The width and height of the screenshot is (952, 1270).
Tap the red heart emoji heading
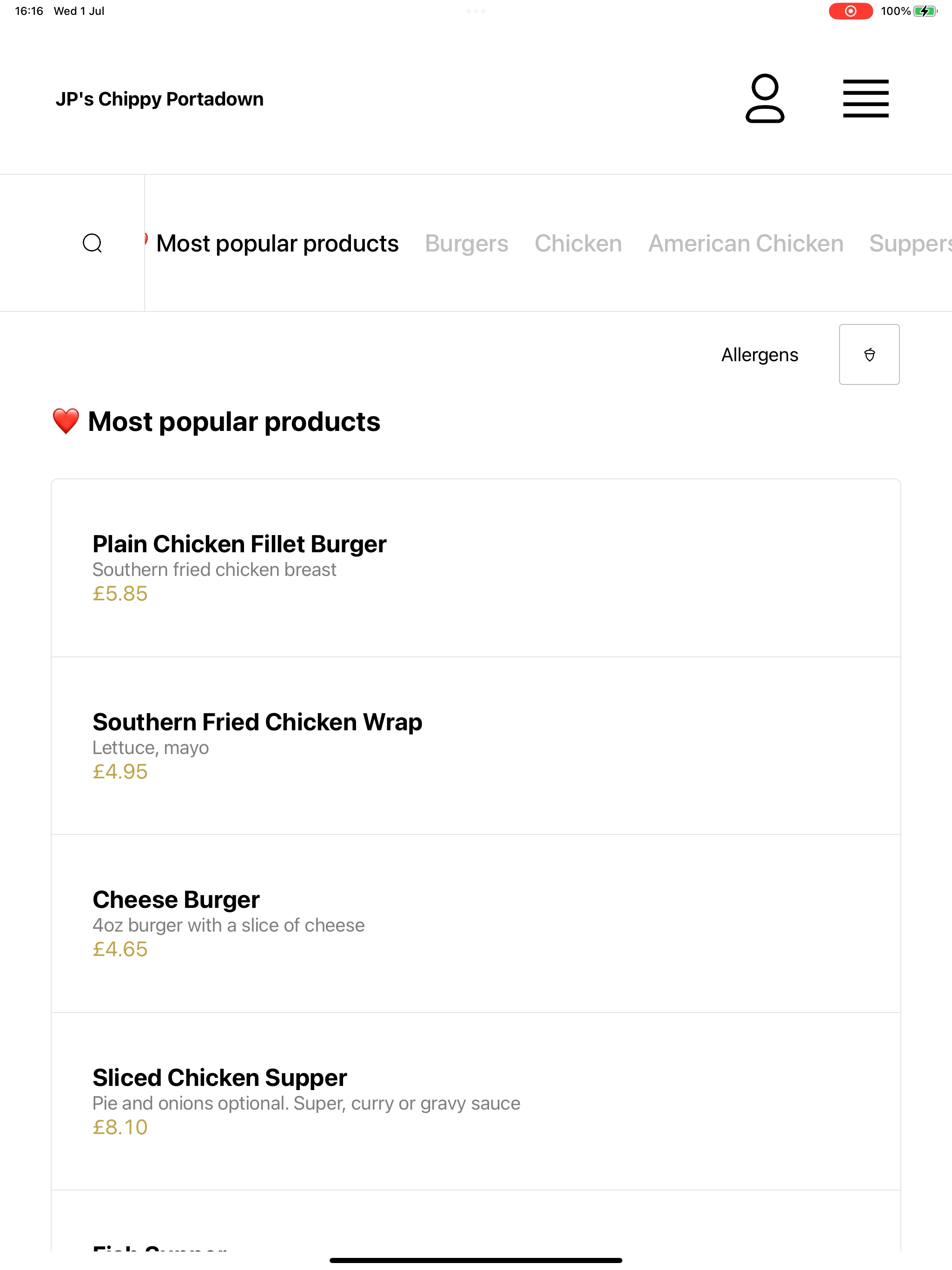click(66, 422)
